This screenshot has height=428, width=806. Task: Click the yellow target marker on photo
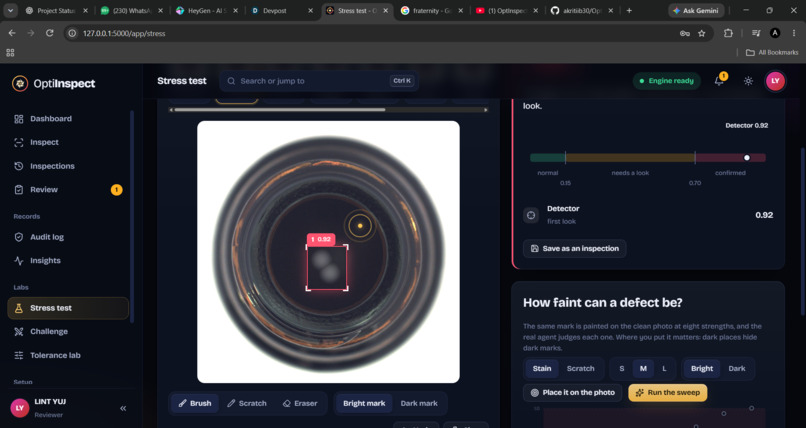pos(360,226)
